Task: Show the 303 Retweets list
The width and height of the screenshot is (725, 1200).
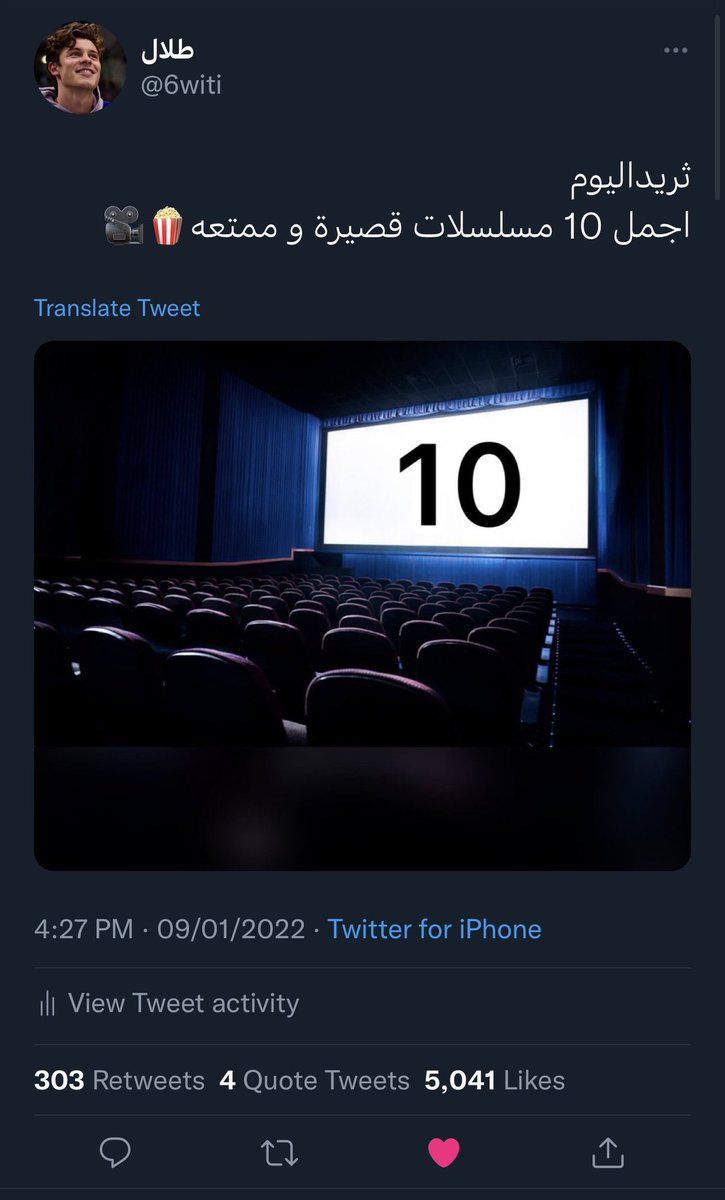Action: [x=119, y=1081]
